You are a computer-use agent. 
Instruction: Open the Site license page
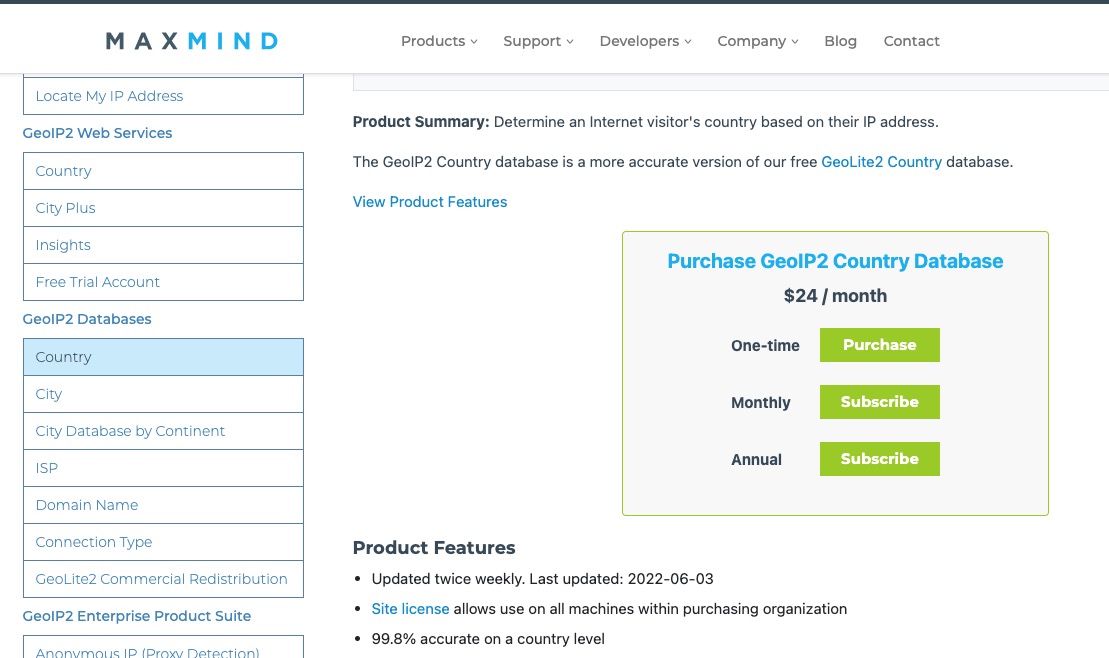(x=410, y=608)
